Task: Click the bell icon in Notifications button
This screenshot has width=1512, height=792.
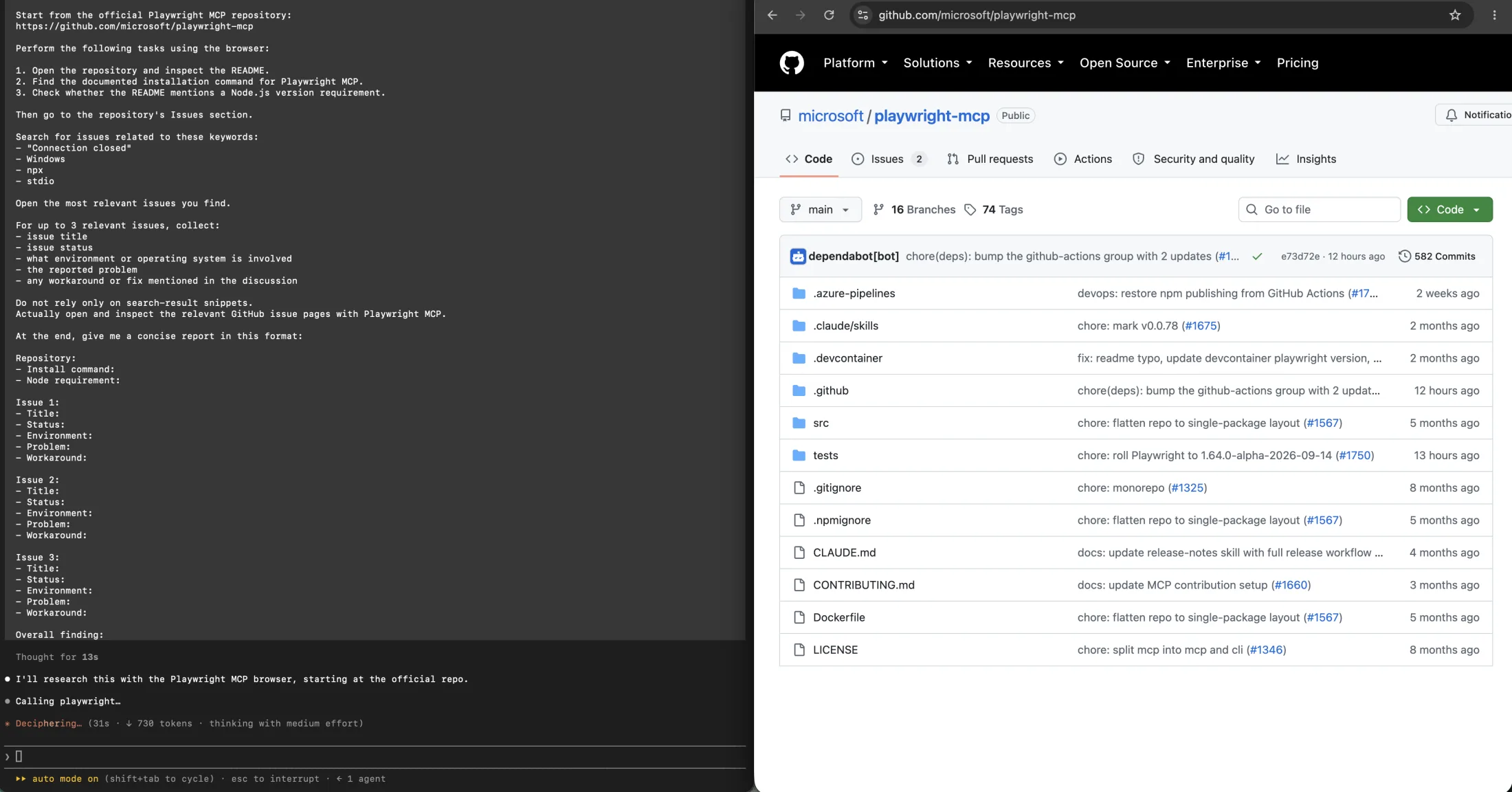Action: (x=1452, y=115)
